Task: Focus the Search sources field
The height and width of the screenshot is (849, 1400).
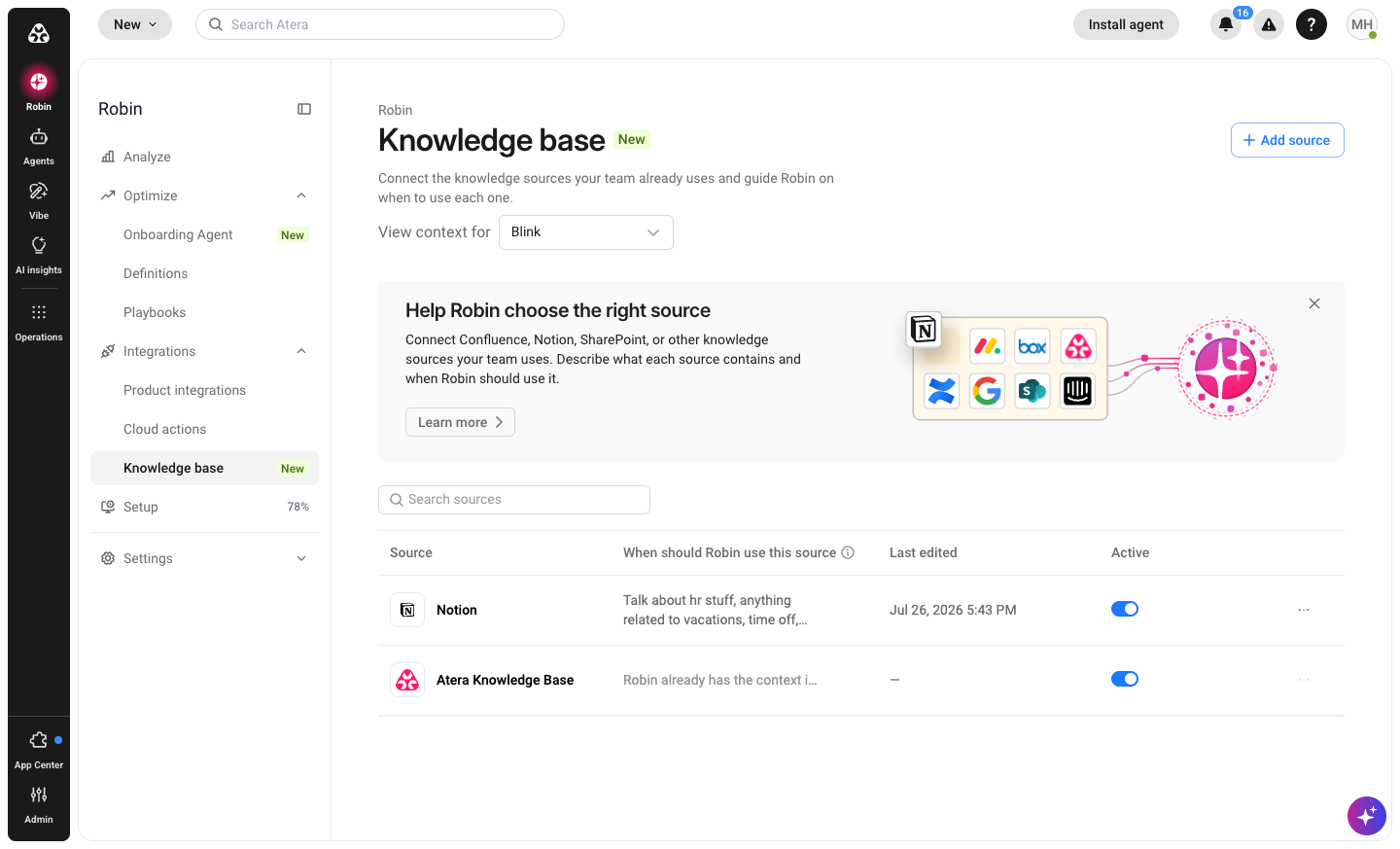Action: (514, 500)
